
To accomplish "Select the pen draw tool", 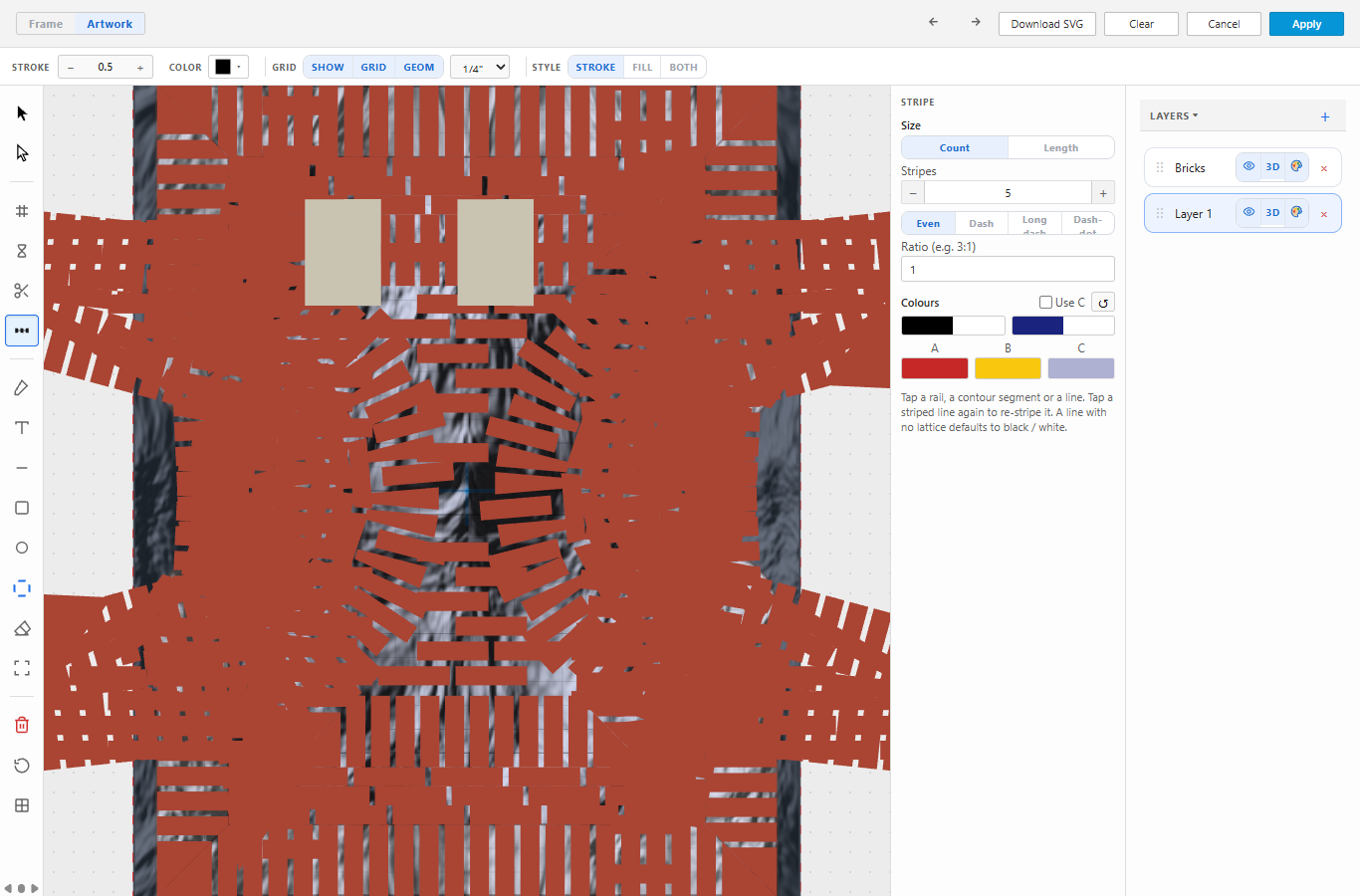I will 22,388.
